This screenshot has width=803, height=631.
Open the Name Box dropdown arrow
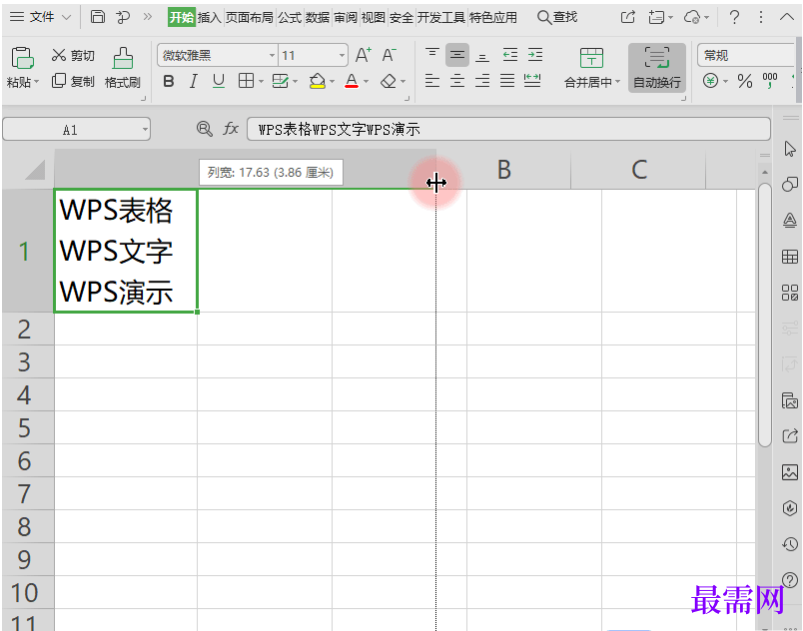point(145,130)
